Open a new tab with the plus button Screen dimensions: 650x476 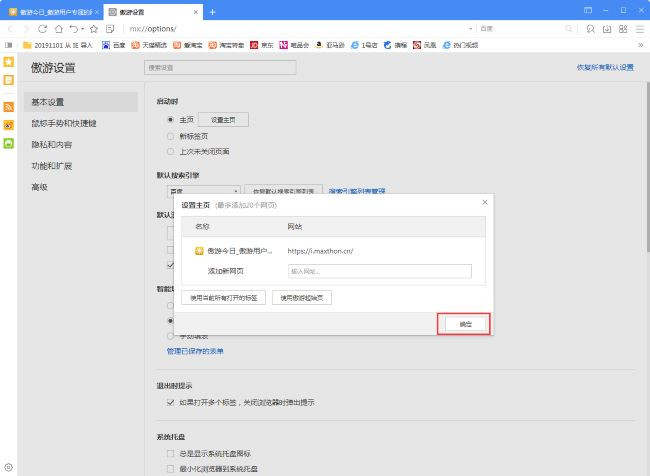[212, 11]
